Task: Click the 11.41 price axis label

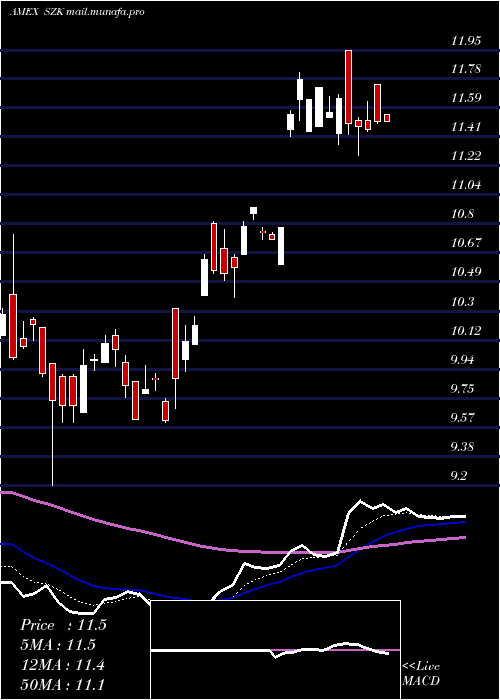Action: [x=466, y=127]
